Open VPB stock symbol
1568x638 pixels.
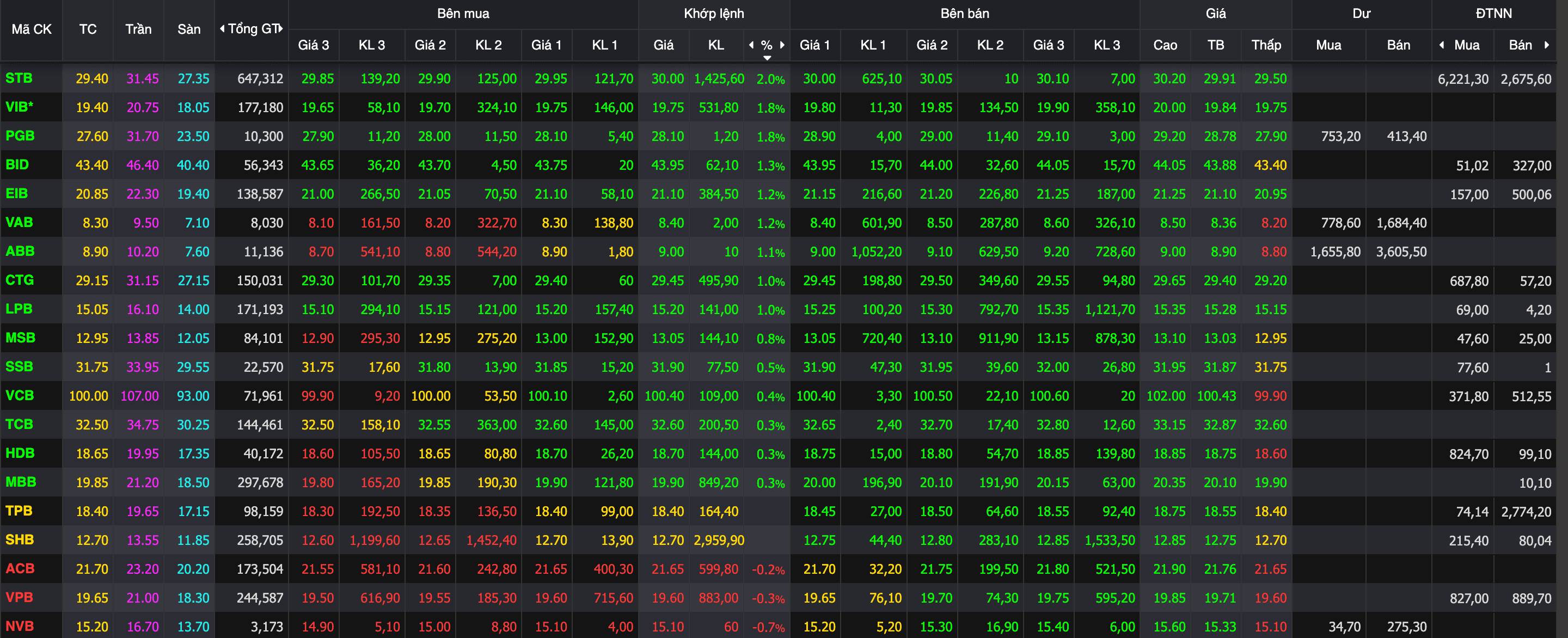19,597
